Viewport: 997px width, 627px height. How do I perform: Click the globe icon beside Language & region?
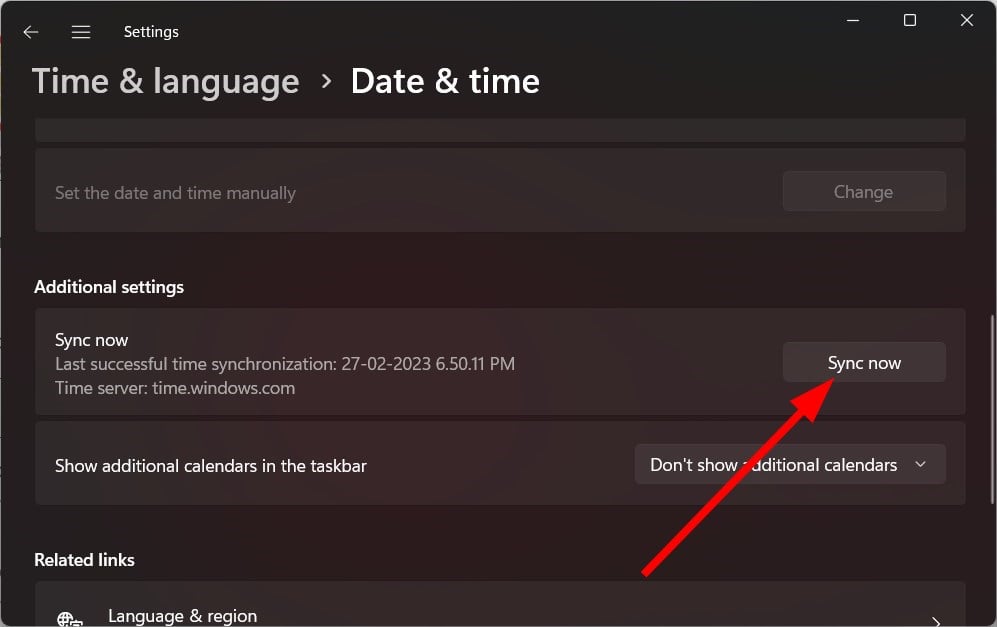coord(69,618)
